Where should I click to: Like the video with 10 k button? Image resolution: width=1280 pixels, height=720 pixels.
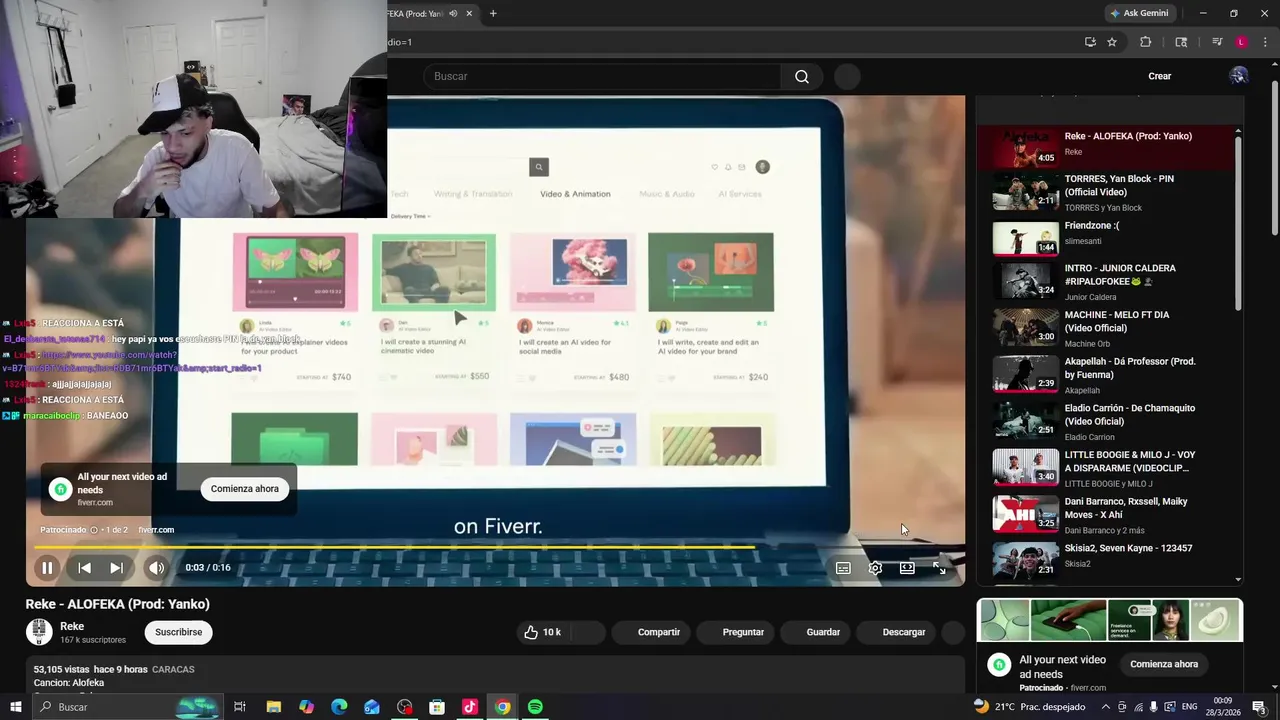(543, 632)
